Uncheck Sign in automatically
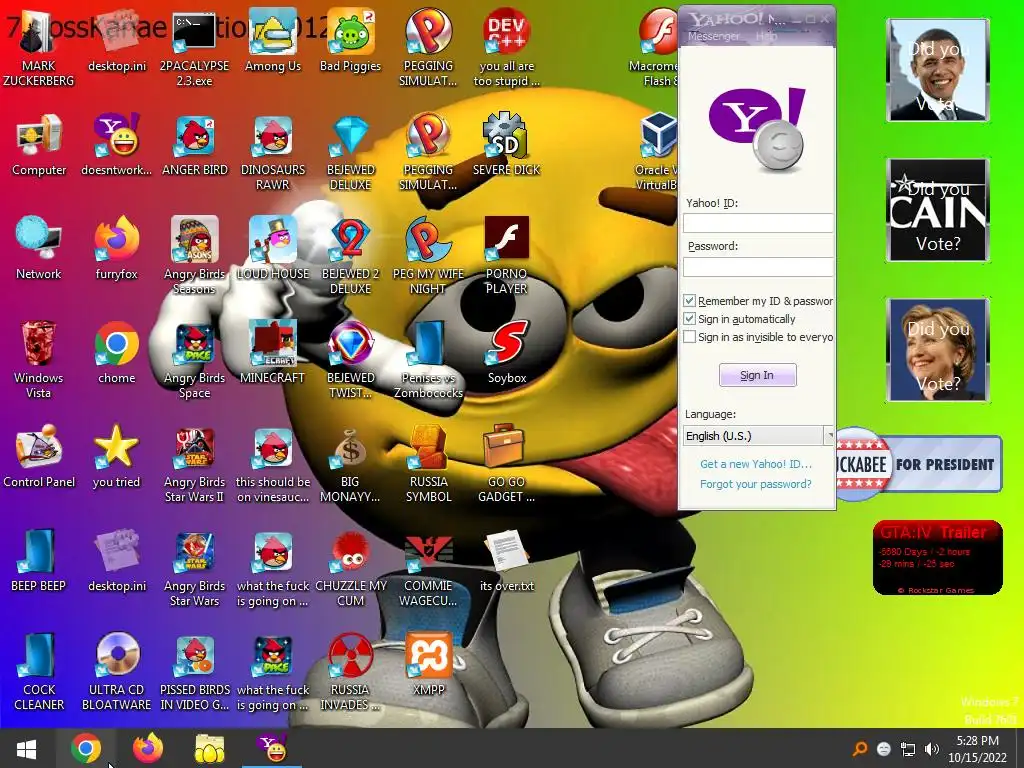This screenshot has width=1024, height=768. click(x=689, y=319)
